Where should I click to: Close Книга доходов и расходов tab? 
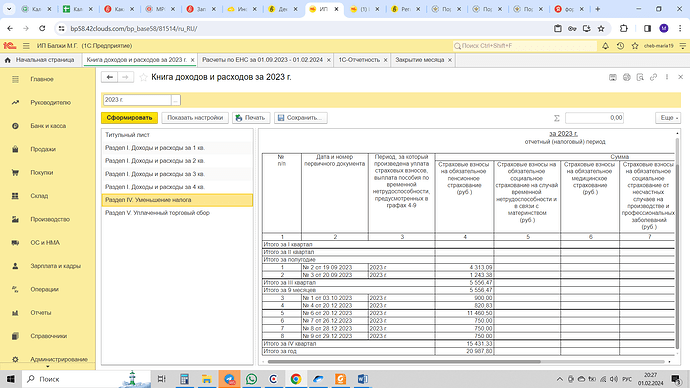click(x=192, y=60)
